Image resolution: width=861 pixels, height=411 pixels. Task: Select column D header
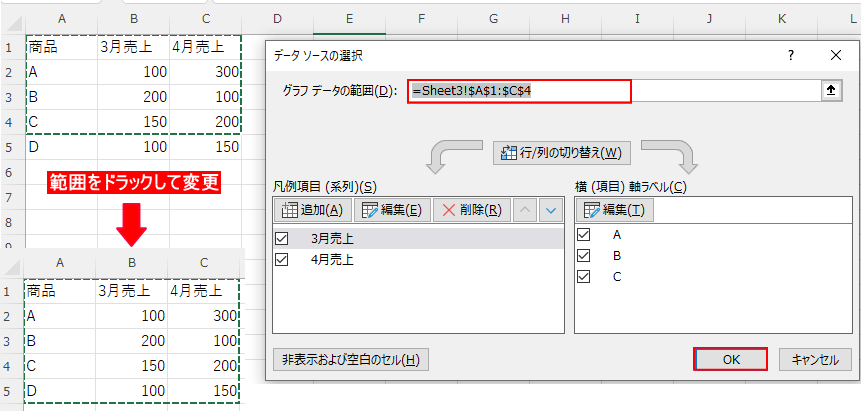pyautogui.click(x=277, y=19)
